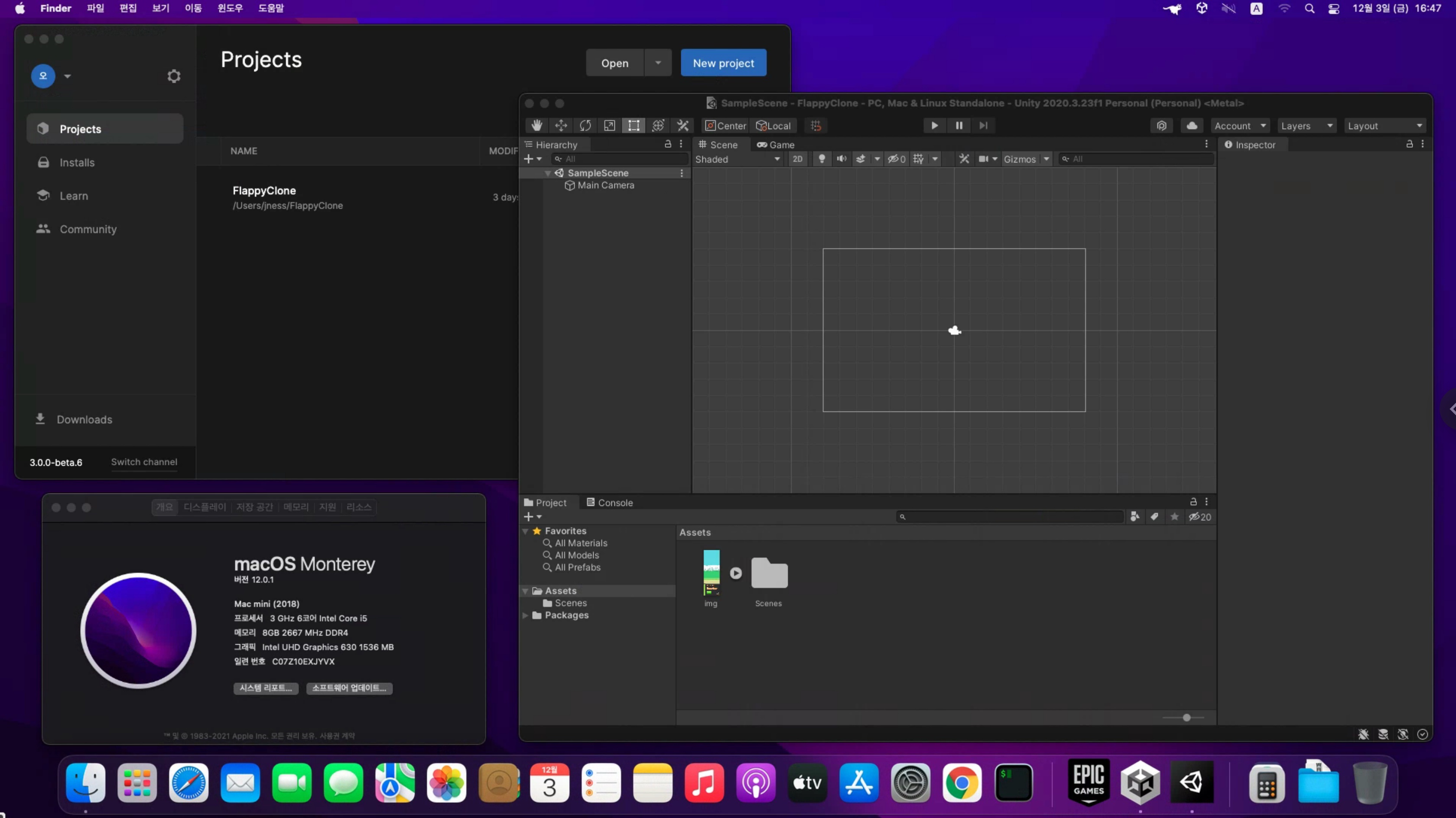Viewport: 1456px width, 818px height.
Task: Click the Scene view search field
Action: [x=1135, y=159]
